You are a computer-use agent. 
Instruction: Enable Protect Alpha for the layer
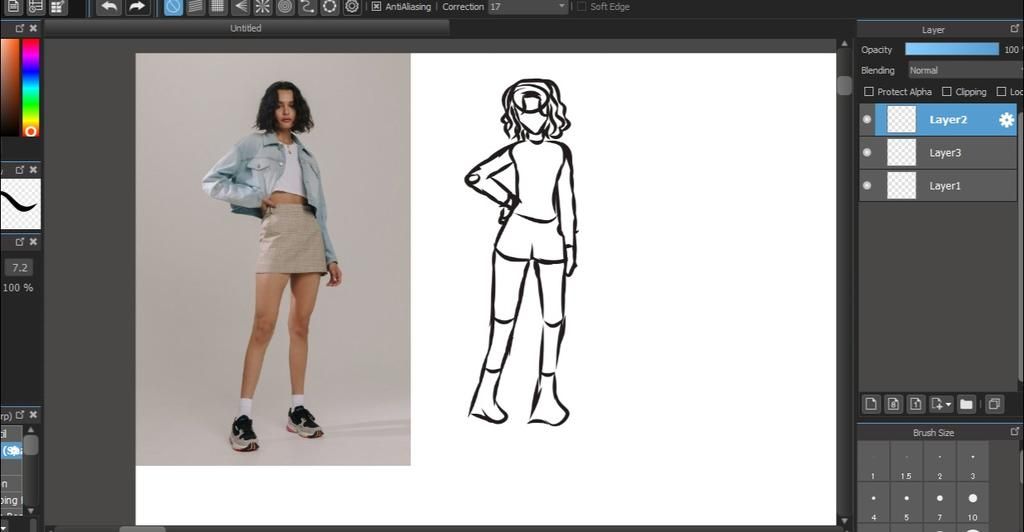pos(869,91)
